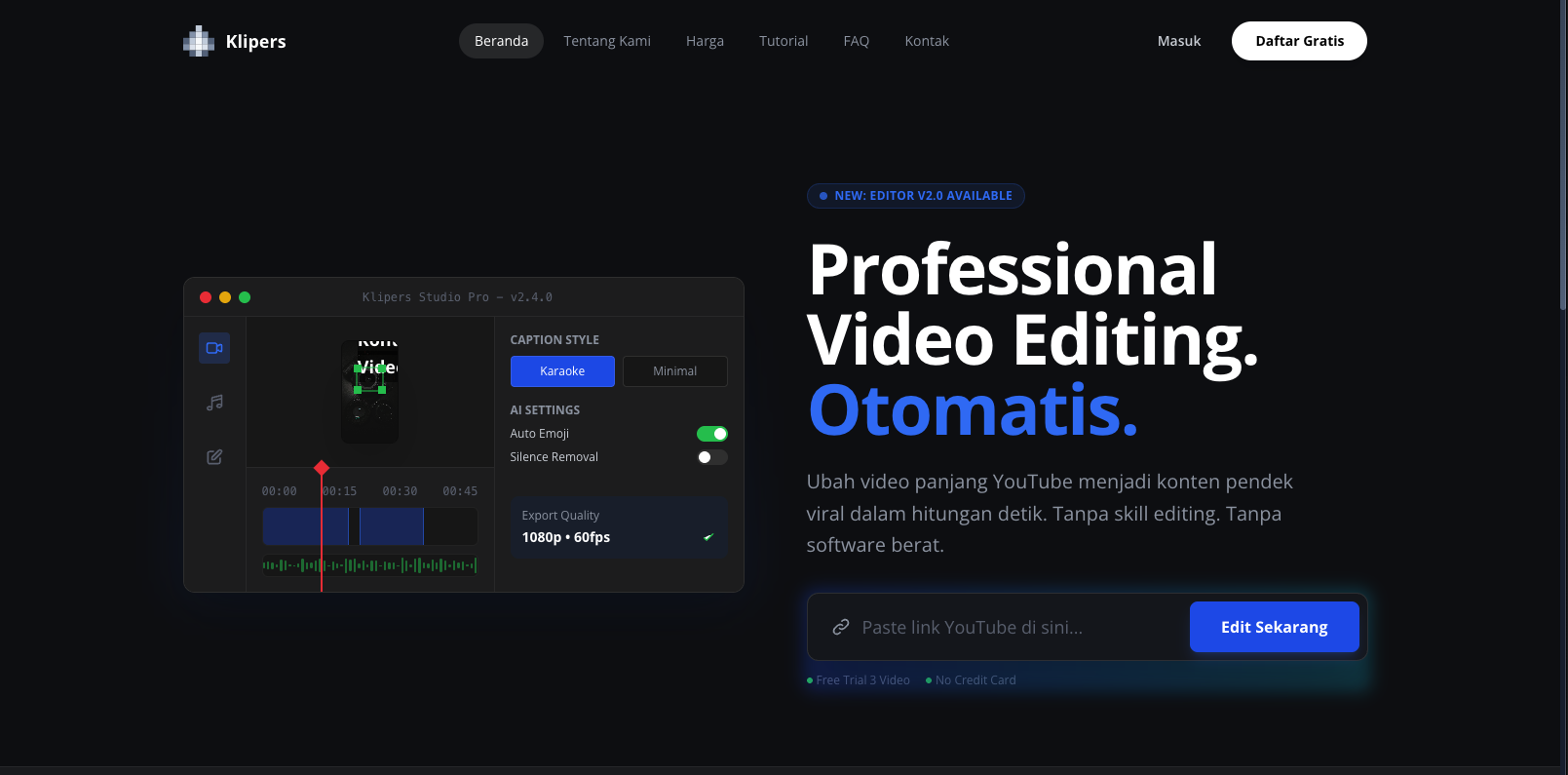Go to the Harga menu item
1568x775 pixels.
point(705,41)
